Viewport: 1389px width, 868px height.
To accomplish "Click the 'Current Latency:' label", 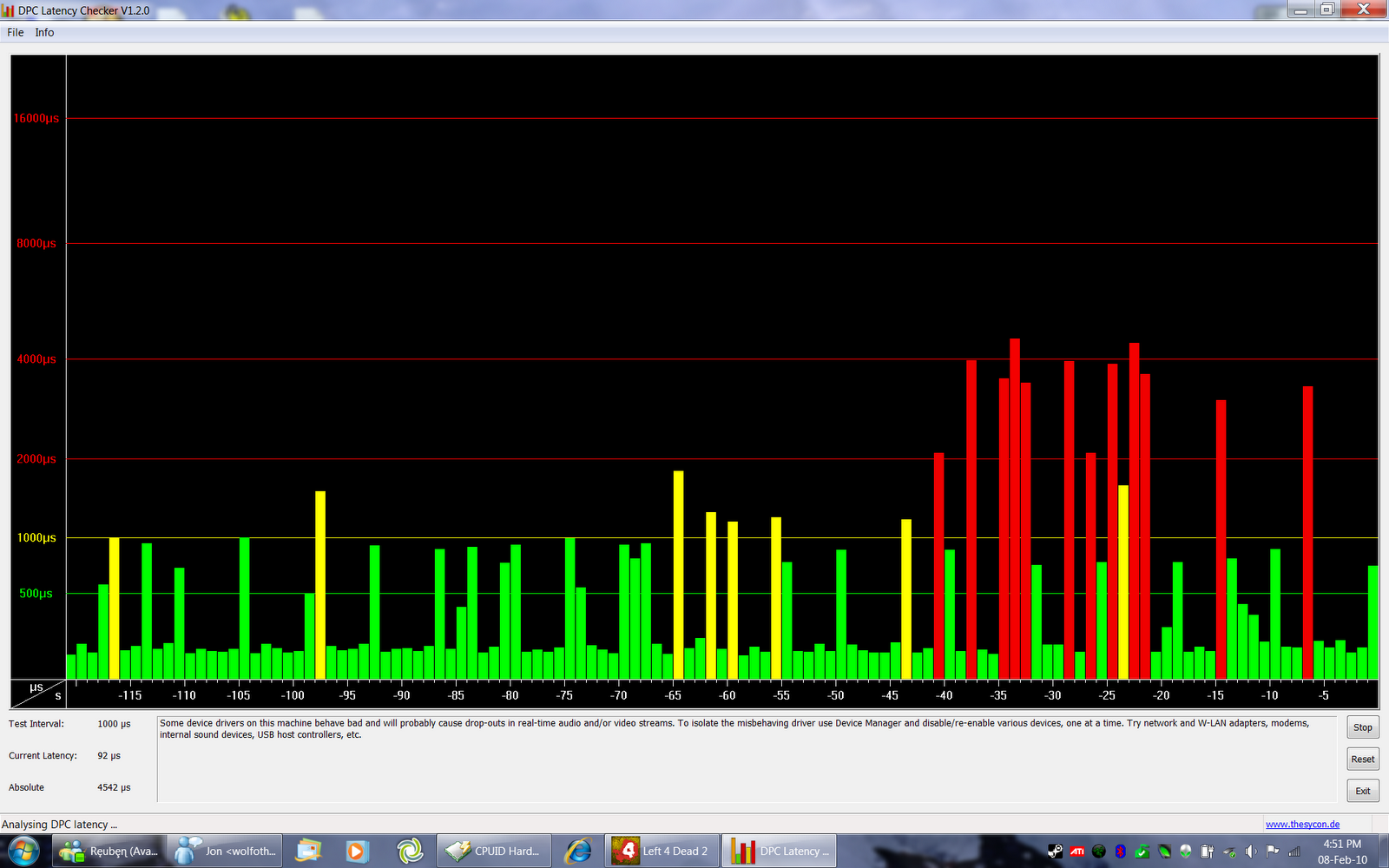I will 43,756.
